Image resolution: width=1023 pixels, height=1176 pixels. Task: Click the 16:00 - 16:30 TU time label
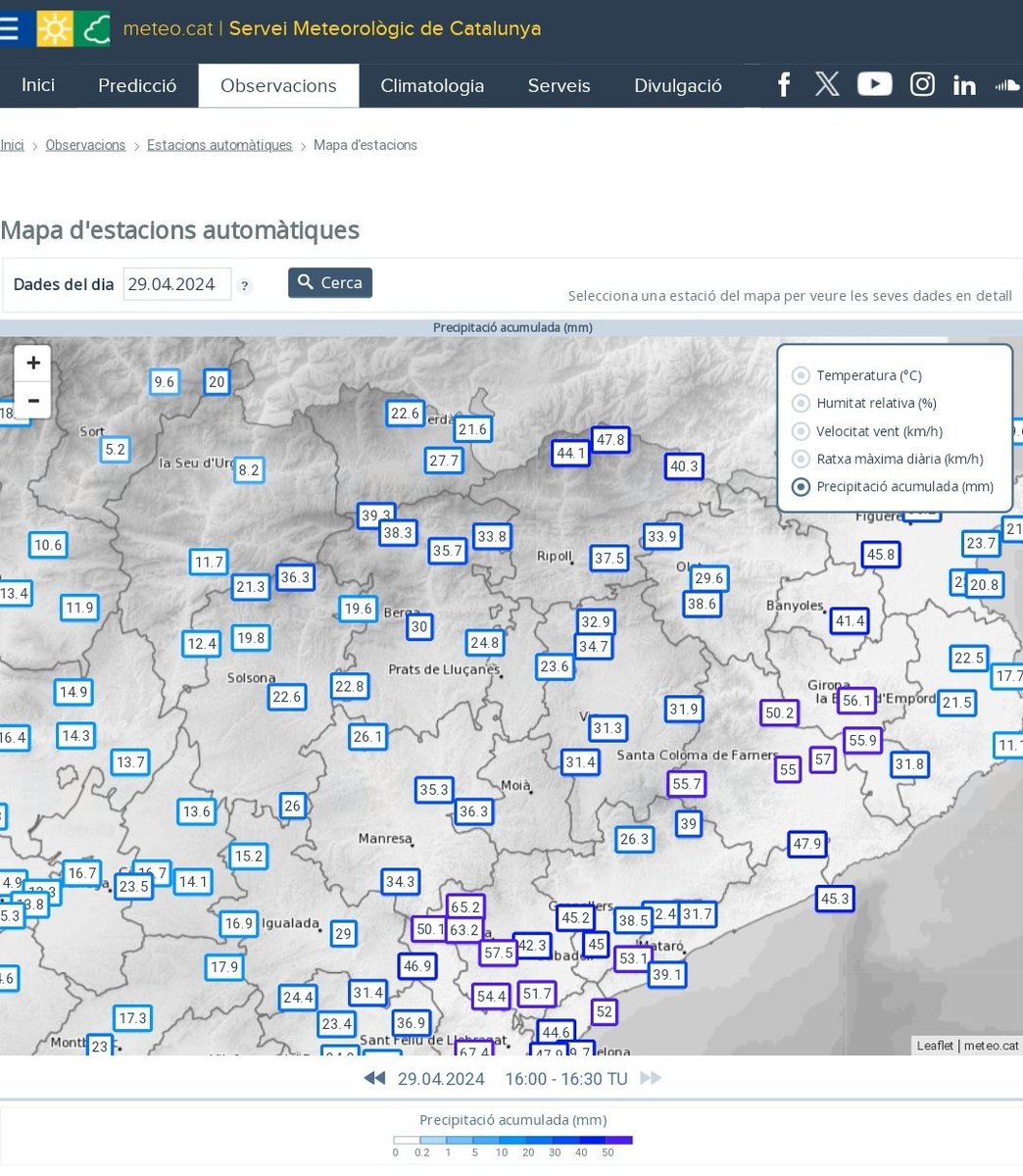[566, 1079]
